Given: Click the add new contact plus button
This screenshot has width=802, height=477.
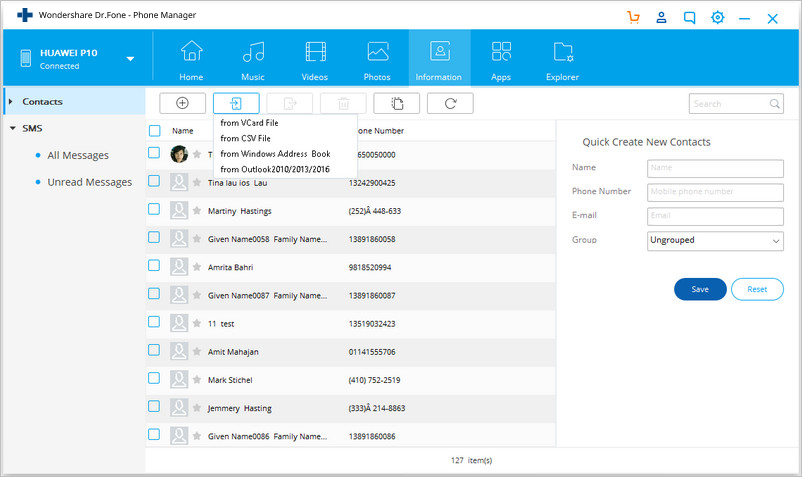Looking at the screenshot, I should 183,103.
